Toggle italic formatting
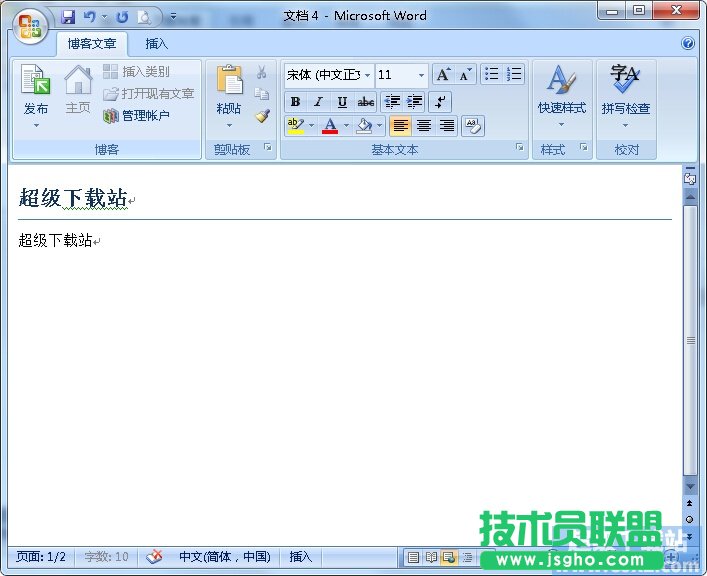 [319, 102]
